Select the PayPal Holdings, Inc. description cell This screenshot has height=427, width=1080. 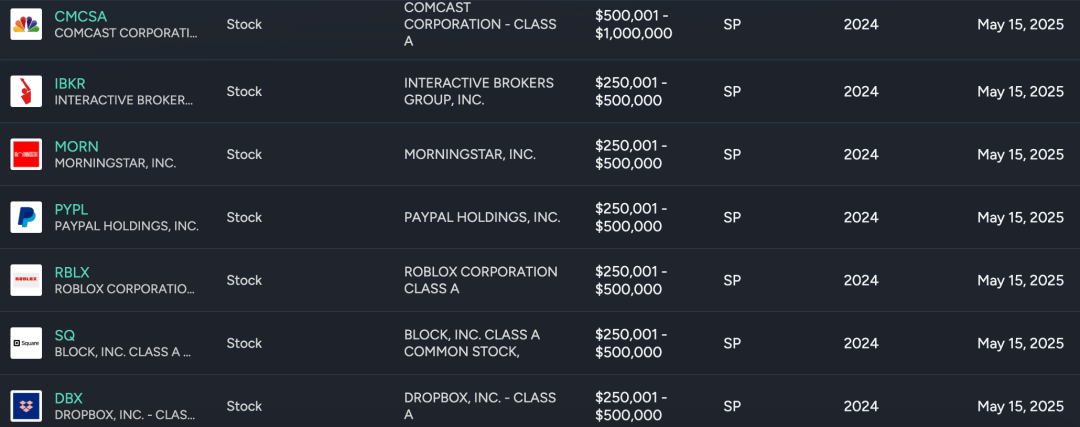coord(482,217)
